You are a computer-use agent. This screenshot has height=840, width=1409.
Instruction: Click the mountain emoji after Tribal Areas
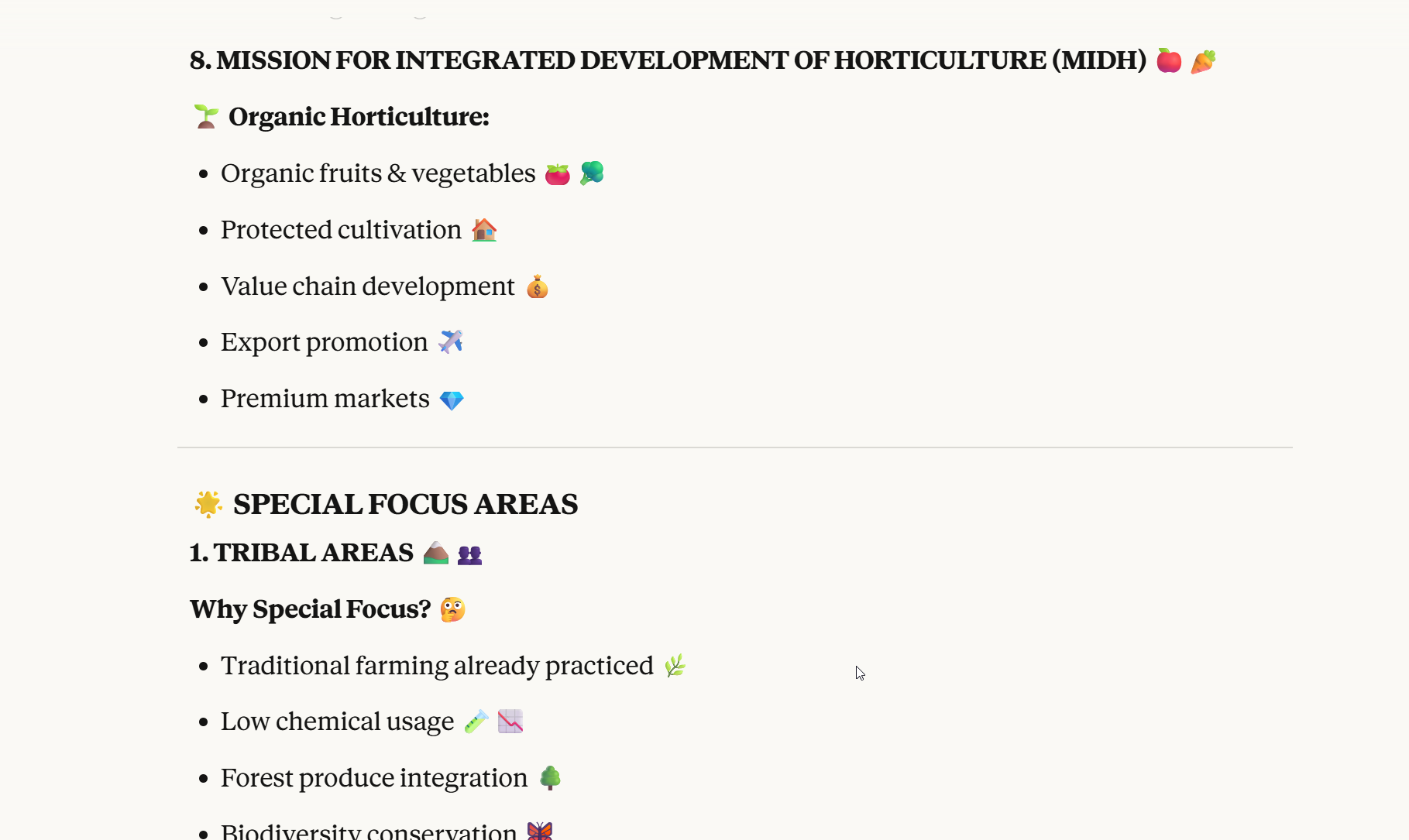(x=436, y=553)
